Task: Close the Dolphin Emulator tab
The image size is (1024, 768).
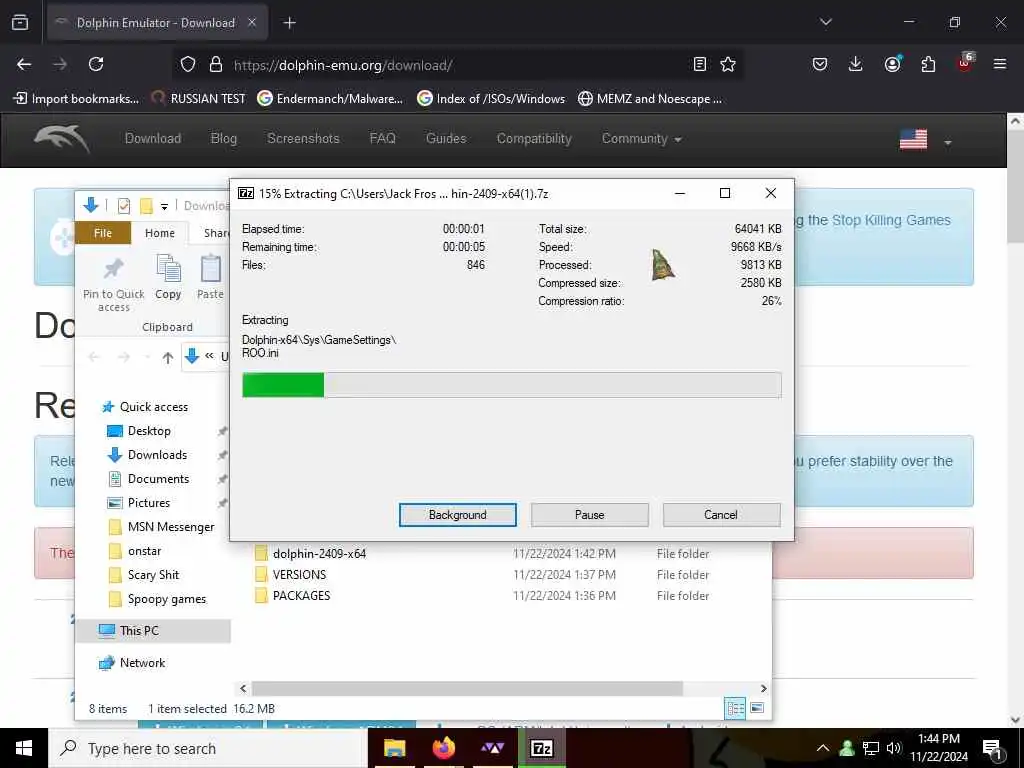Action: tap(252, 23)
